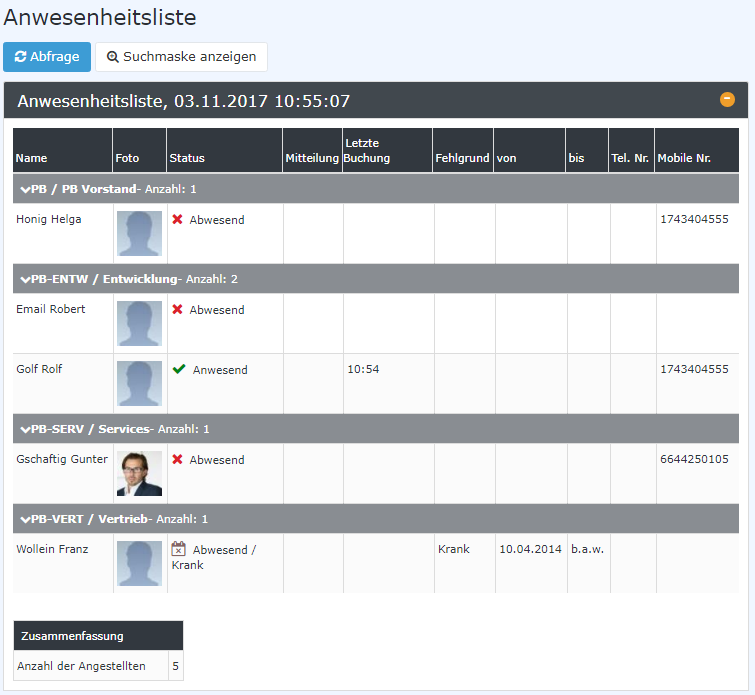Screen dimensions: 755x695
Task: Sort by the Letzte Buchung column header
Action: (x=367, y=151)
